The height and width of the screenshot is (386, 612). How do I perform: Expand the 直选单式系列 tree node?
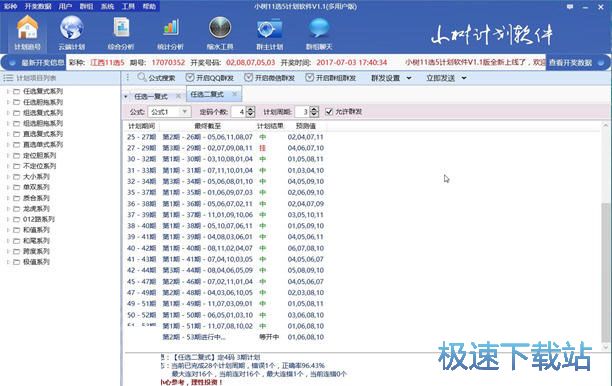7,145
